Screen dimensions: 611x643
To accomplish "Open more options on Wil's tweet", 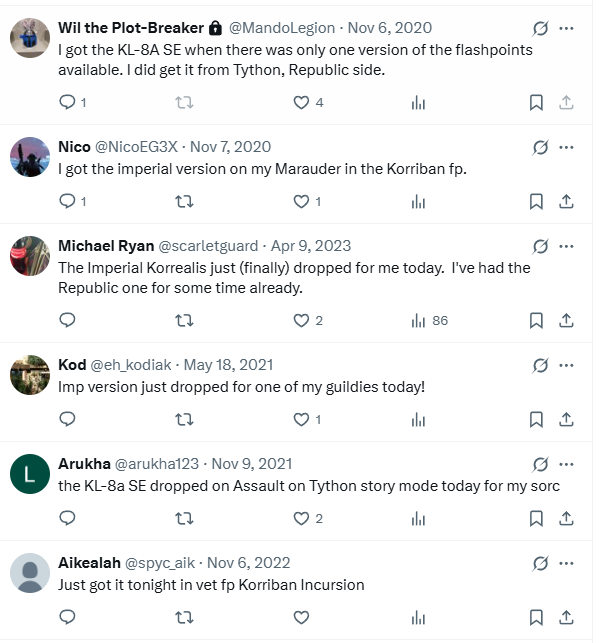I will pyautogui.click(x=566, y=27).
